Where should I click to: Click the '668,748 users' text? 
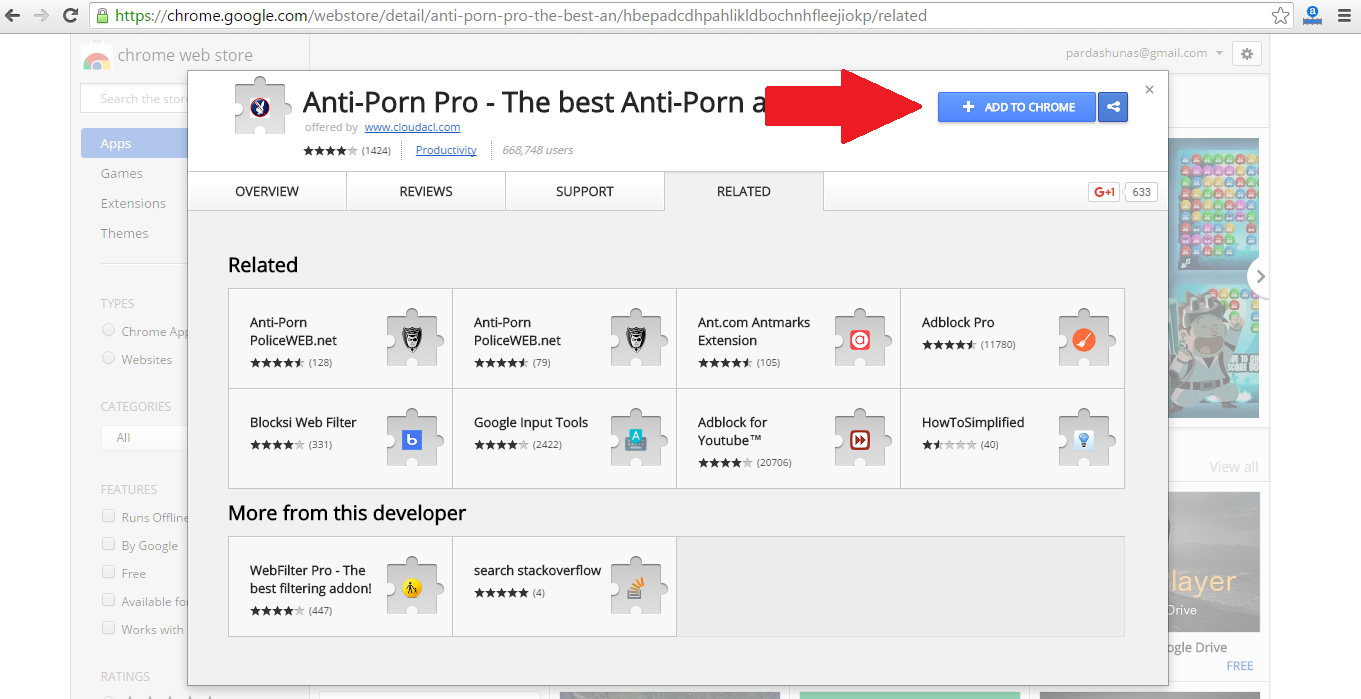[x=538, y=150]
